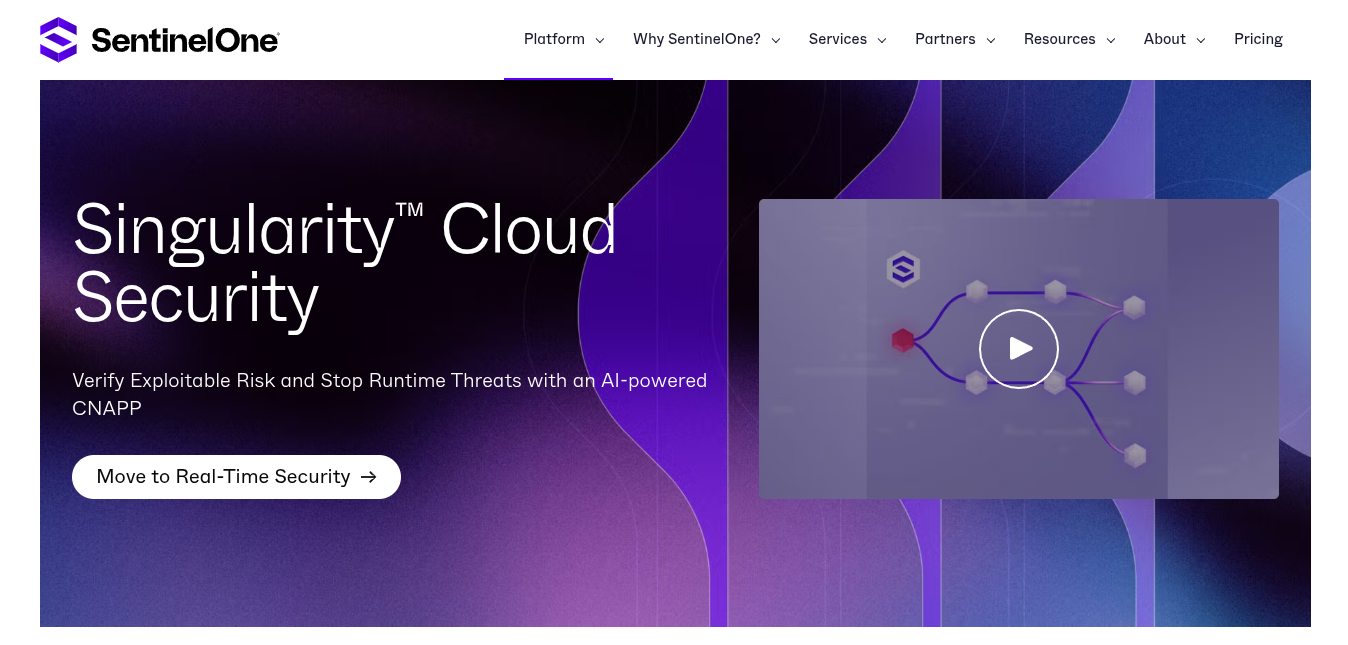Image resolution: width=1348 pixels, height=645 pixels.
Task: Open the Platform menu
Action: tap(554, 39)
